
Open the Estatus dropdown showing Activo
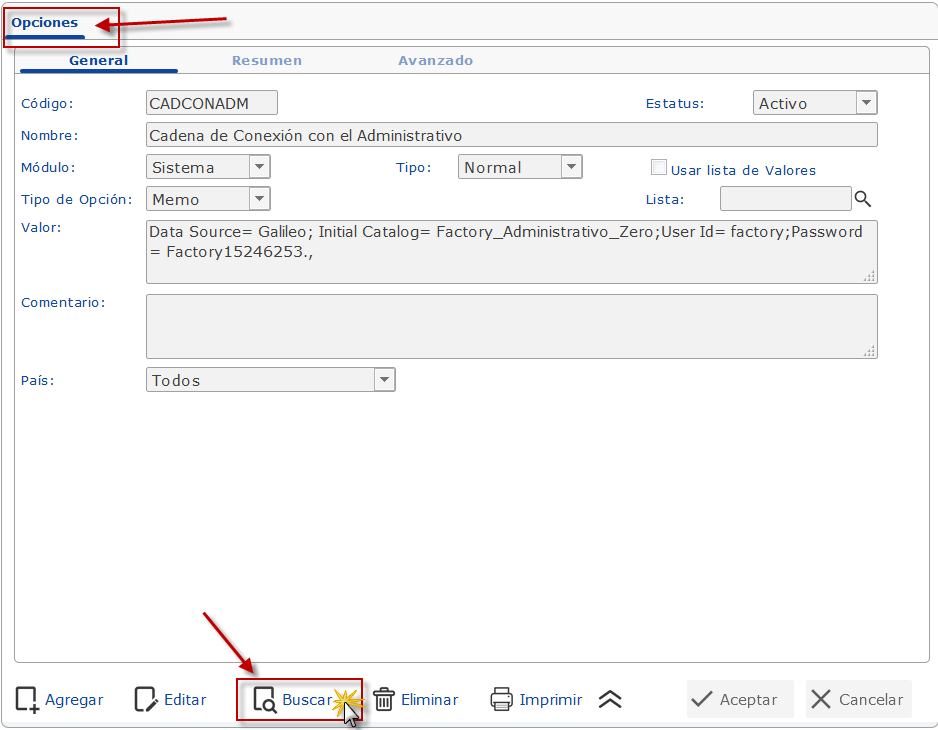866,103
